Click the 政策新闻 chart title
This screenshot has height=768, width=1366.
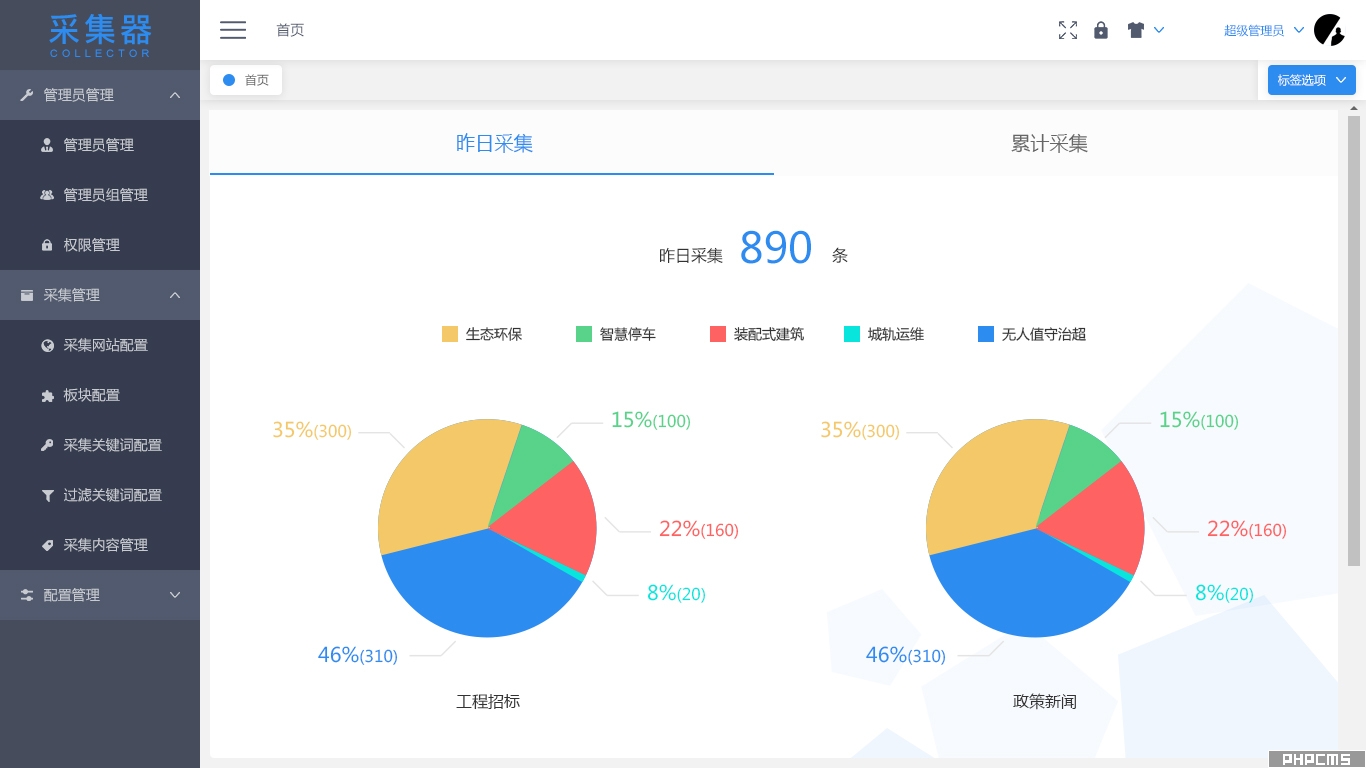point(1045,701)
